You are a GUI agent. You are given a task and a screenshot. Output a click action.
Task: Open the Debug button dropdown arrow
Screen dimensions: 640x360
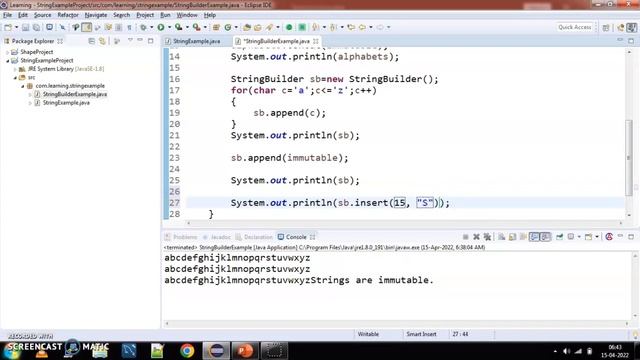click(151, 27)
